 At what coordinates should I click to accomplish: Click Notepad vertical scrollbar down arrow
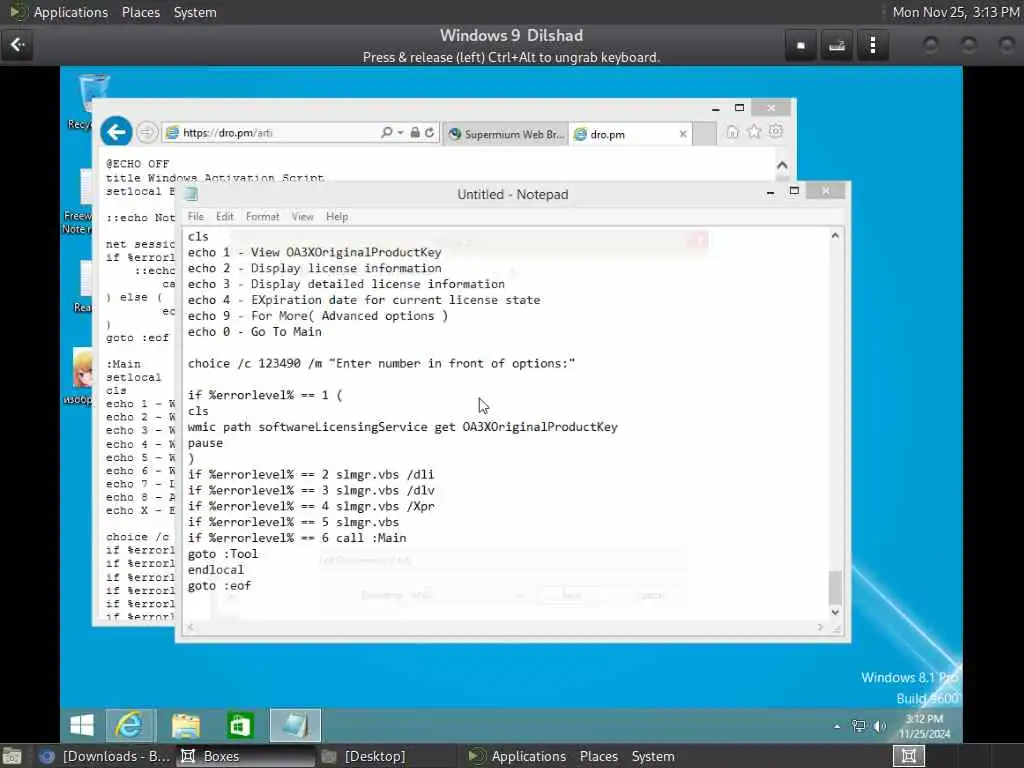pos(835,612)
